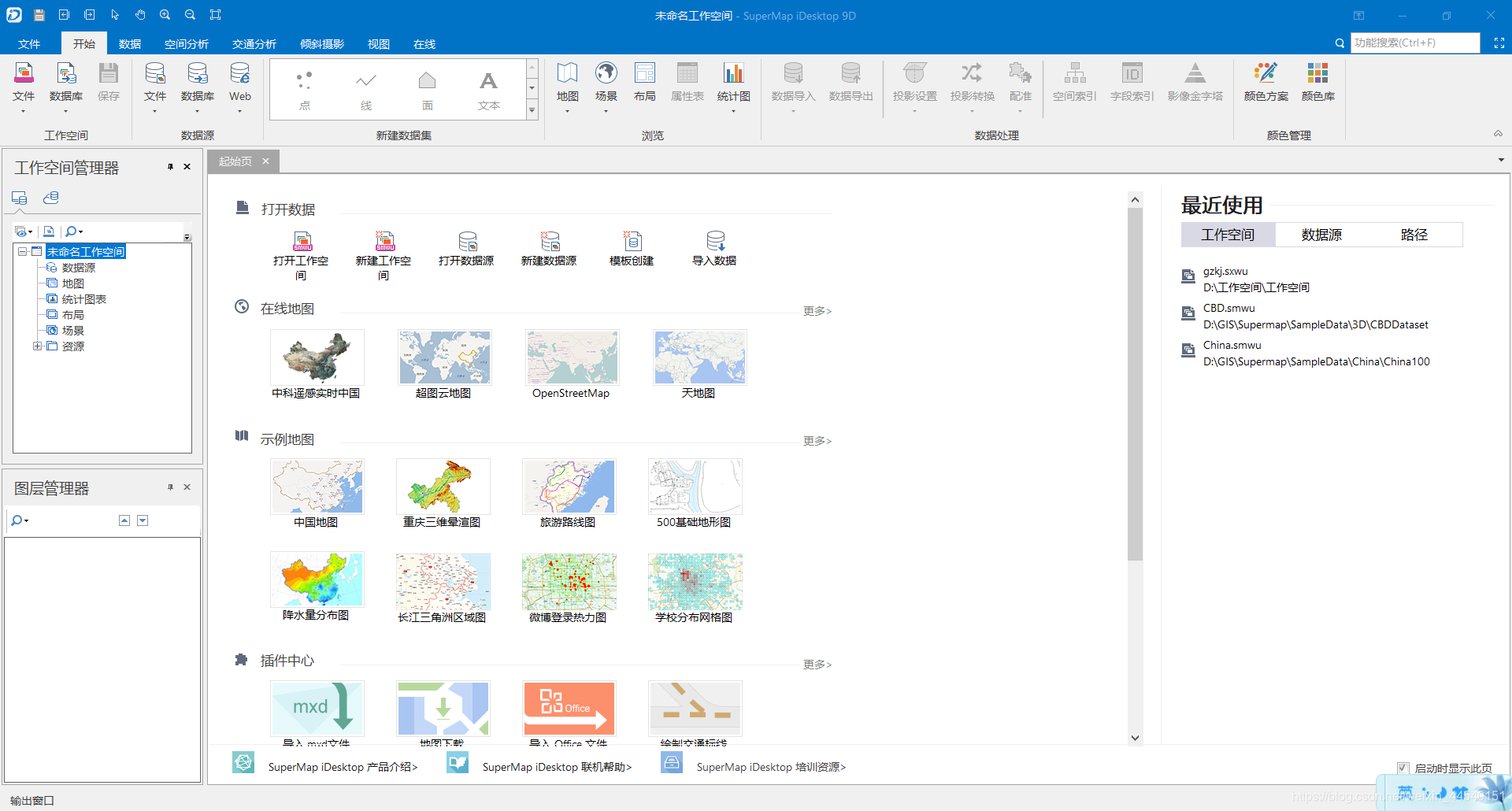Pin the 工作空间管理器 panel
This screenshot has height=811, width=1512.
tap(170, 167)
